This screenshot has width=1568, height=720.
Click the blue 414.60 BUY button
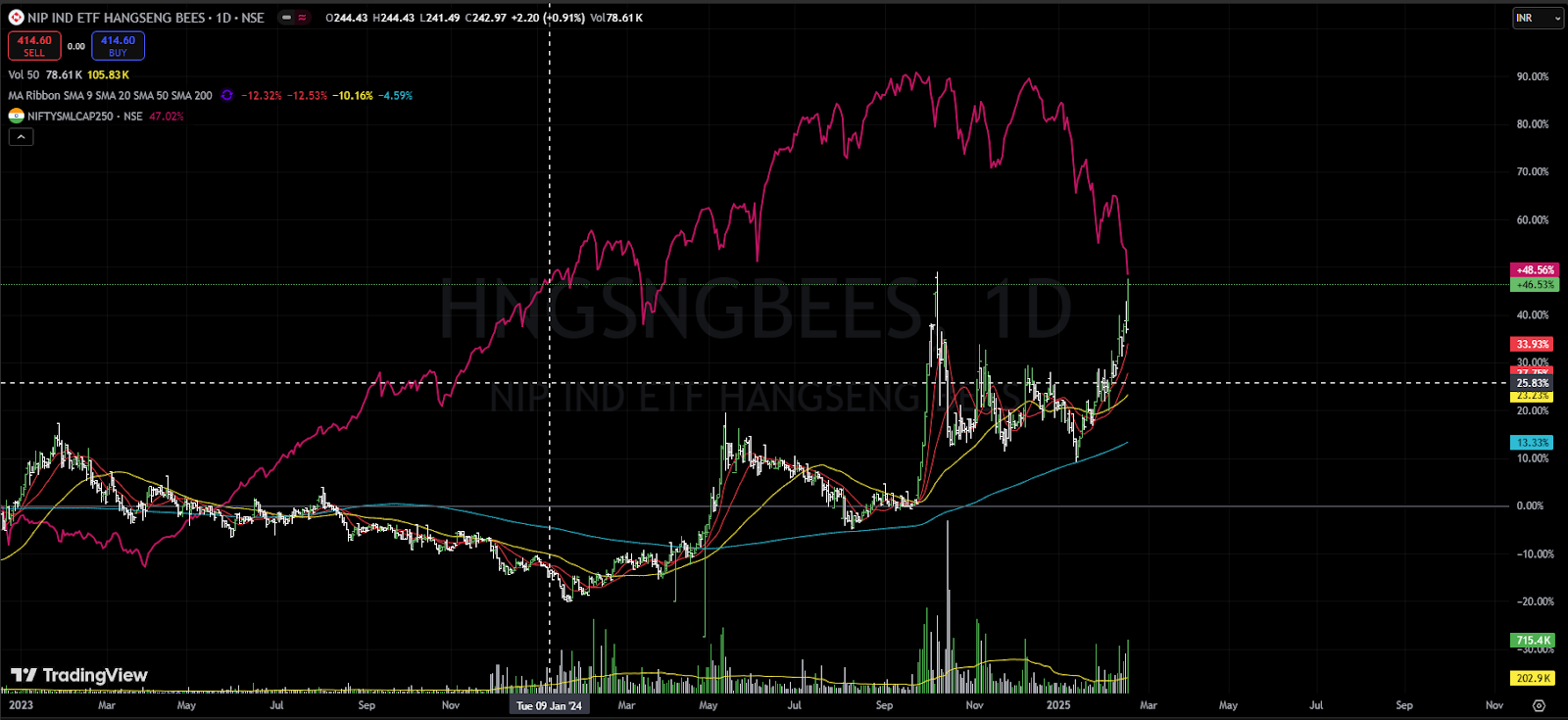(x=118, y=46)
